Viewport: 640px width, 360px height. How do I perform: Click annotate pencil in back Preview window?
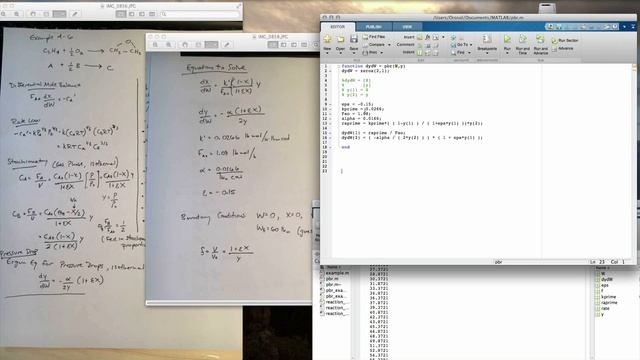75,14
